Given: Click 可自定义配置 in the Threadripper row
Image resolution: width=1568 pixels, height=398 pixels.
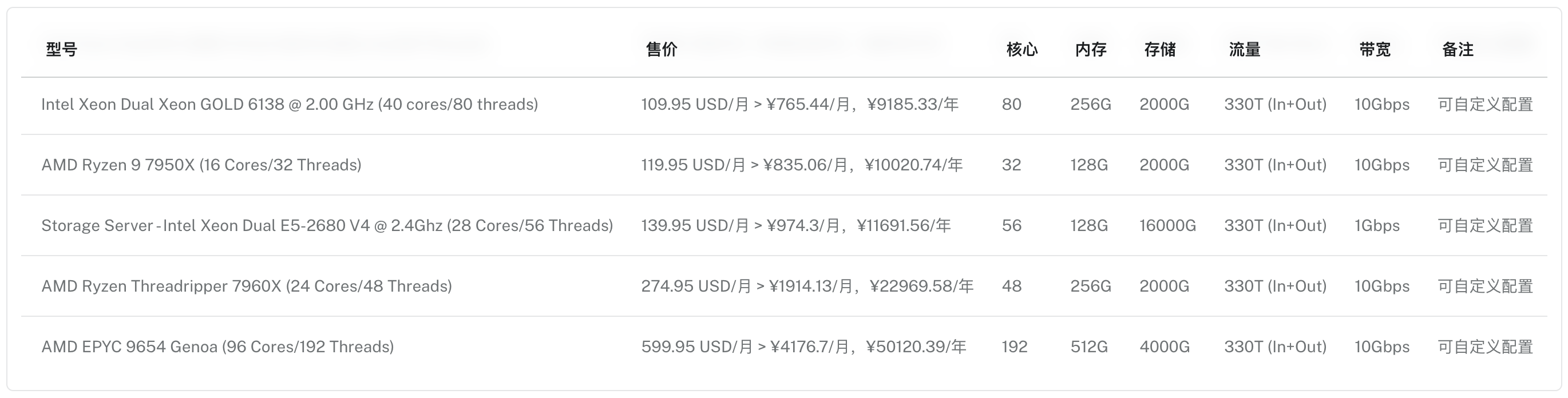Looking at the screenshot, I should 1484,286.
